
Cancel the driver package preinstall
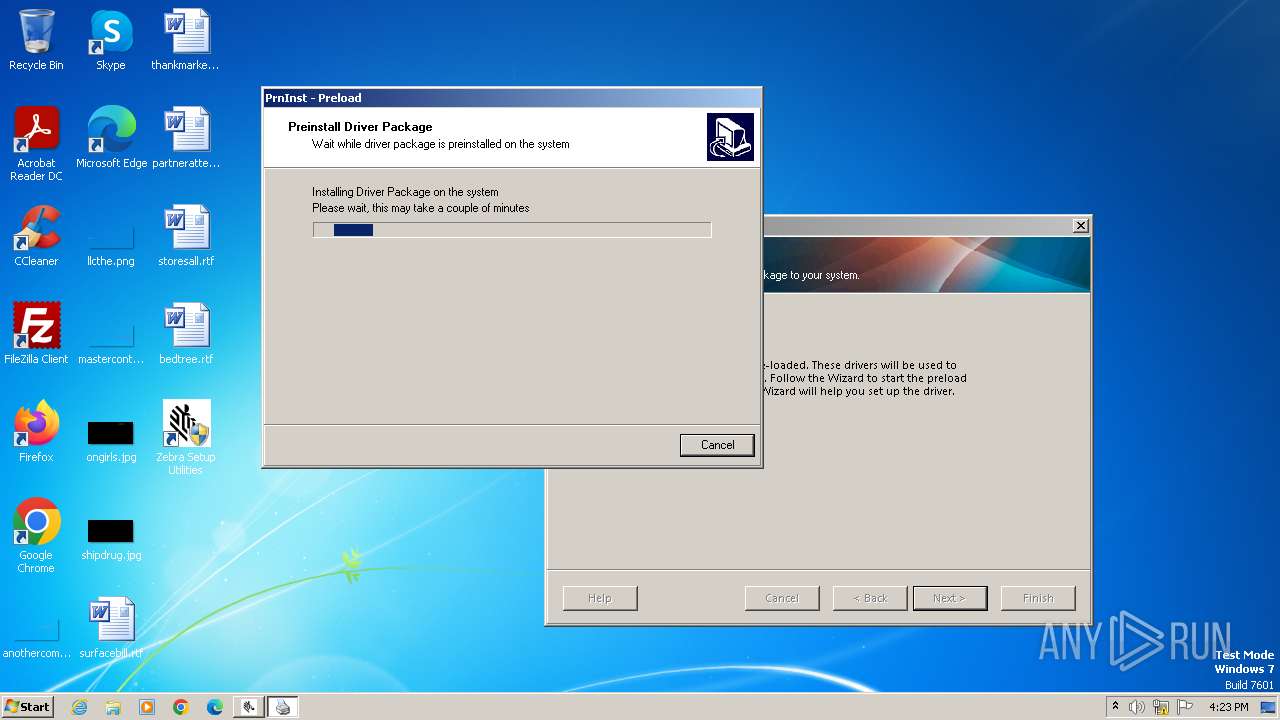pos(717,445)
